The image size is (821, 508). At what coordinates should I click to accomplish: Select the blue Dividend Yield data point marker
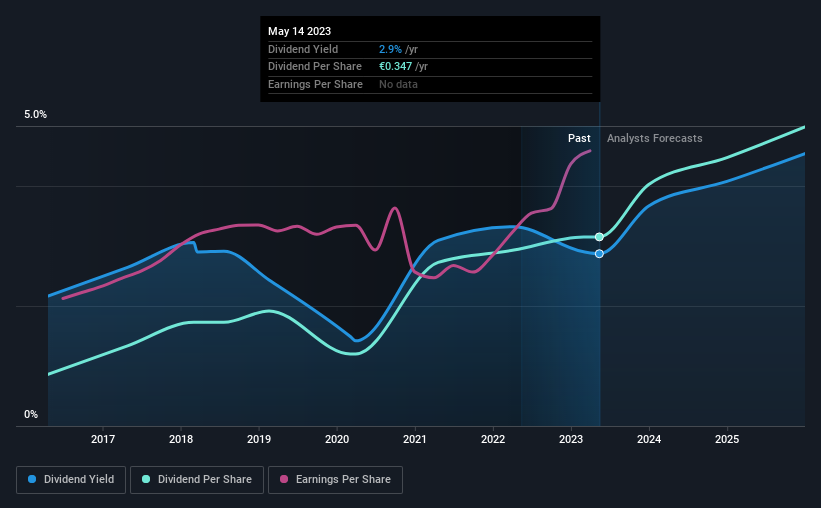click(x=599, y=253)
